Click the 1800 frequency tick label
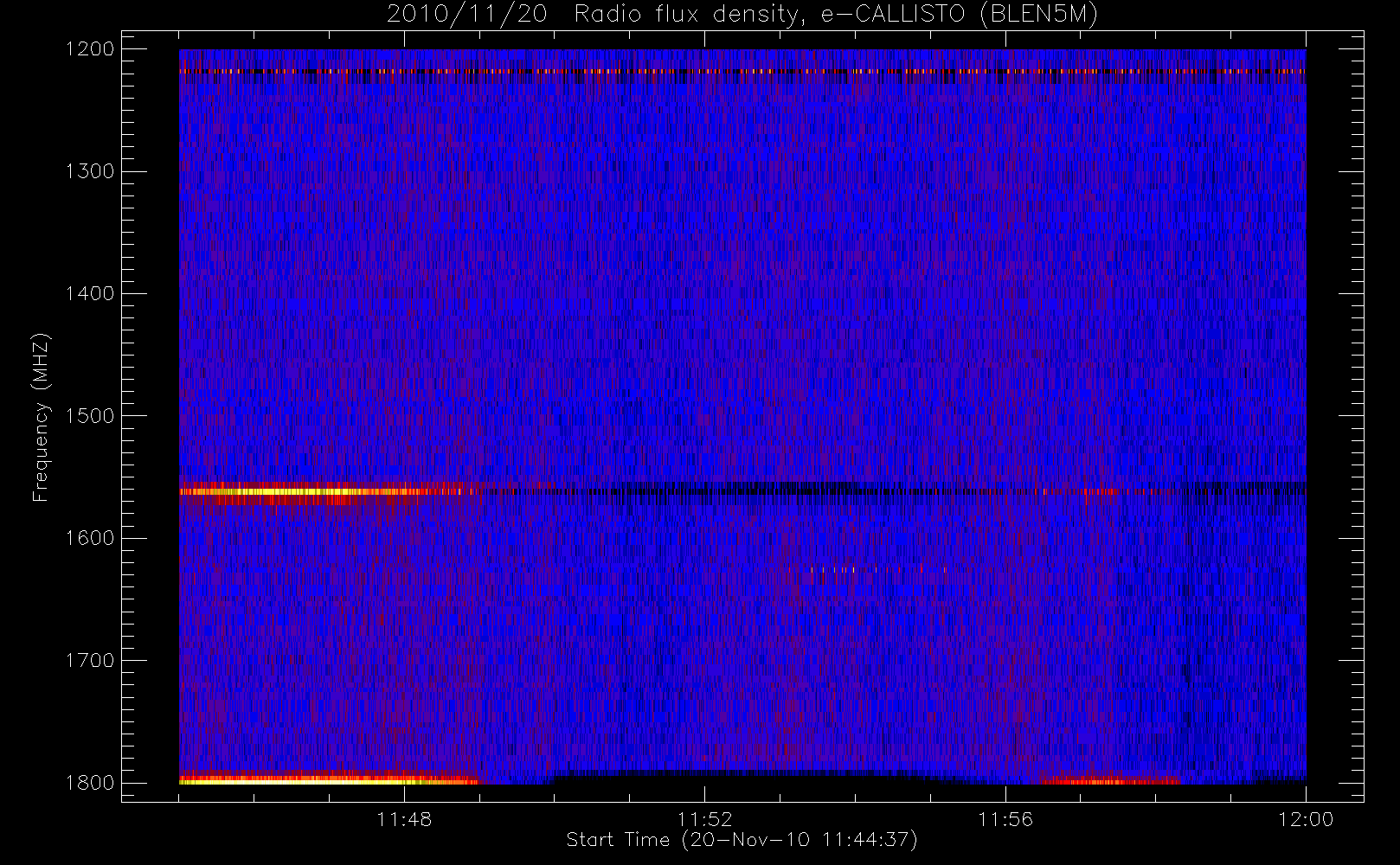Screen dimensions: 1400x865 coord(90,783)
